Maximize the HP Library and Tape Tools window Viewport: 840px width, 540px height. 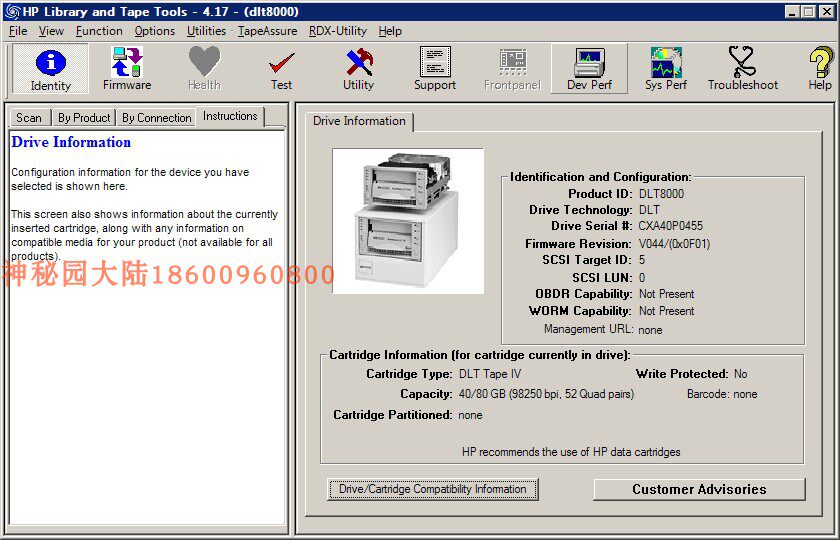[809, 11]
